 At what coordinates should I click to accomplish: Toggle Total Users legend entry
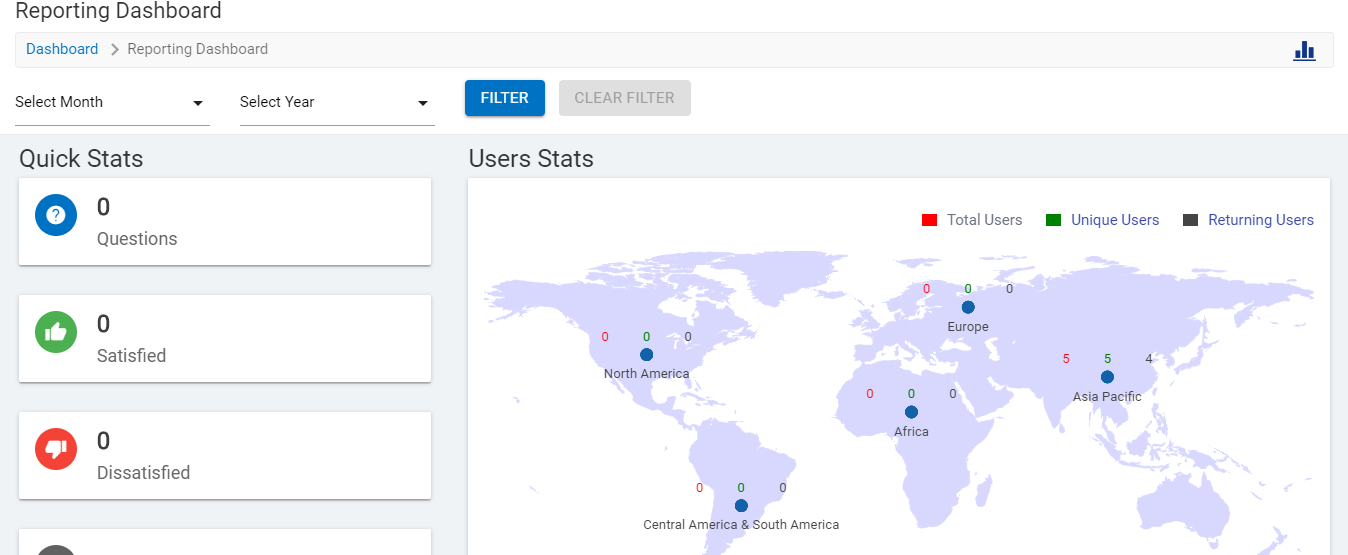(x=984, y=220)
